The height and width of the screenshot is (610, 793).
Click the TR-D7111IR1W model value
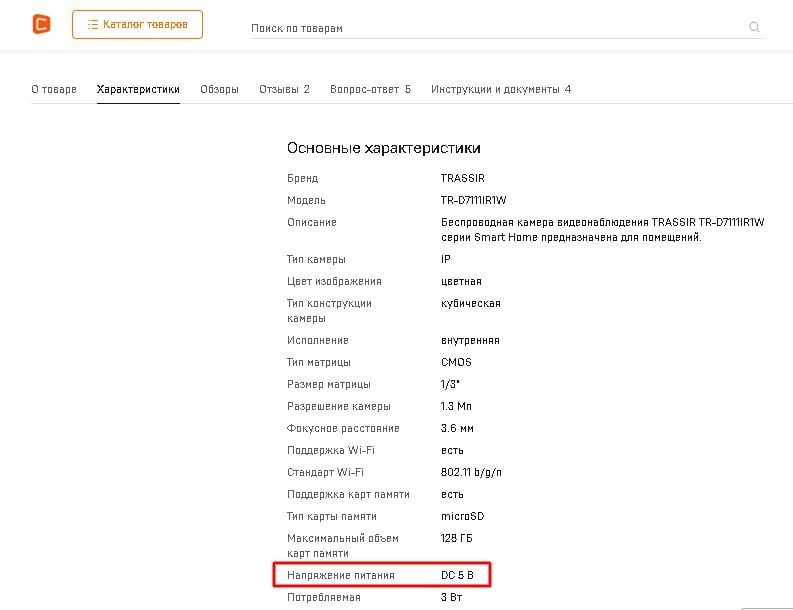(473, 200)
